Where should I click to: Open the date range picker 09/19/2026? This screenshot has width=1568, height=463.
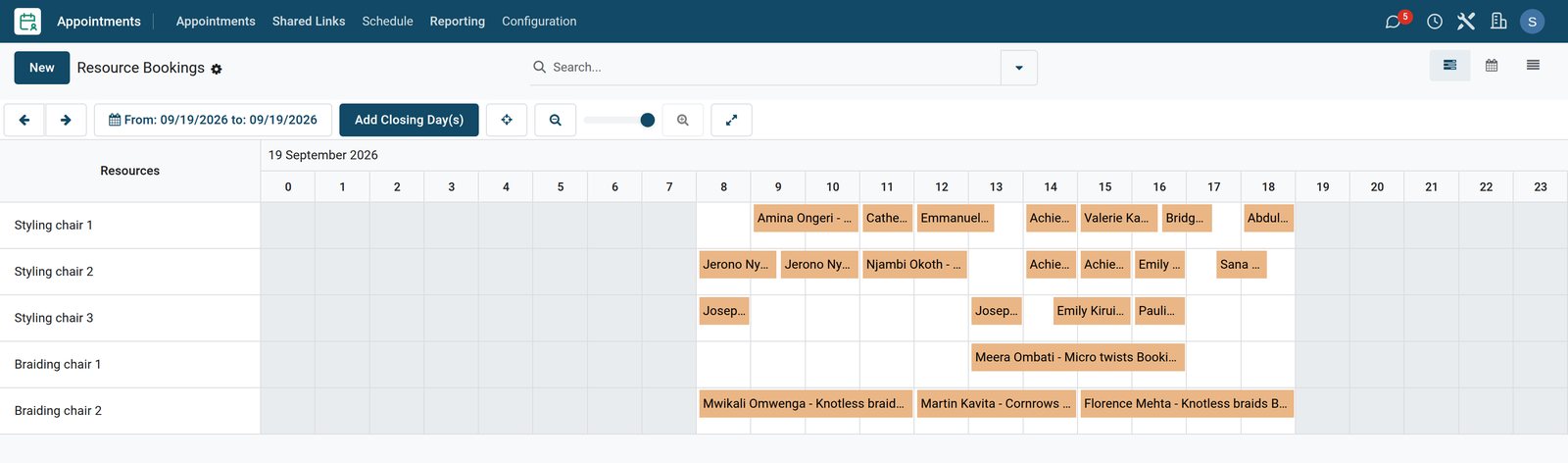click(x=213, y=120)
